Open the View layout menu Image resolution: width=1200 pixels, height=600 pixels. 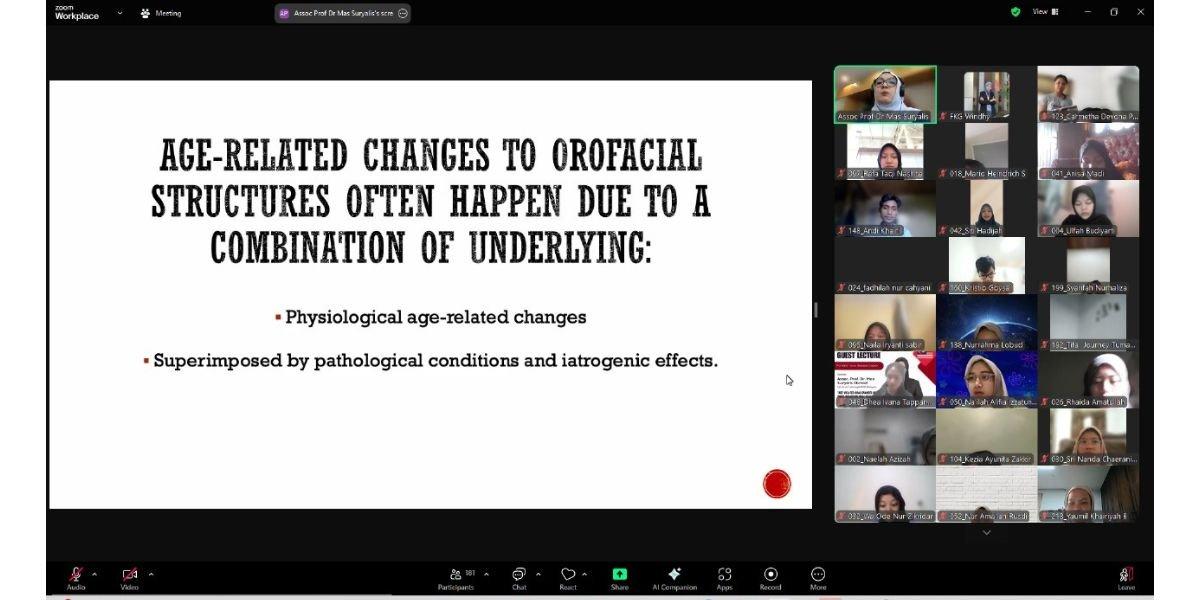pos(1045,12)
